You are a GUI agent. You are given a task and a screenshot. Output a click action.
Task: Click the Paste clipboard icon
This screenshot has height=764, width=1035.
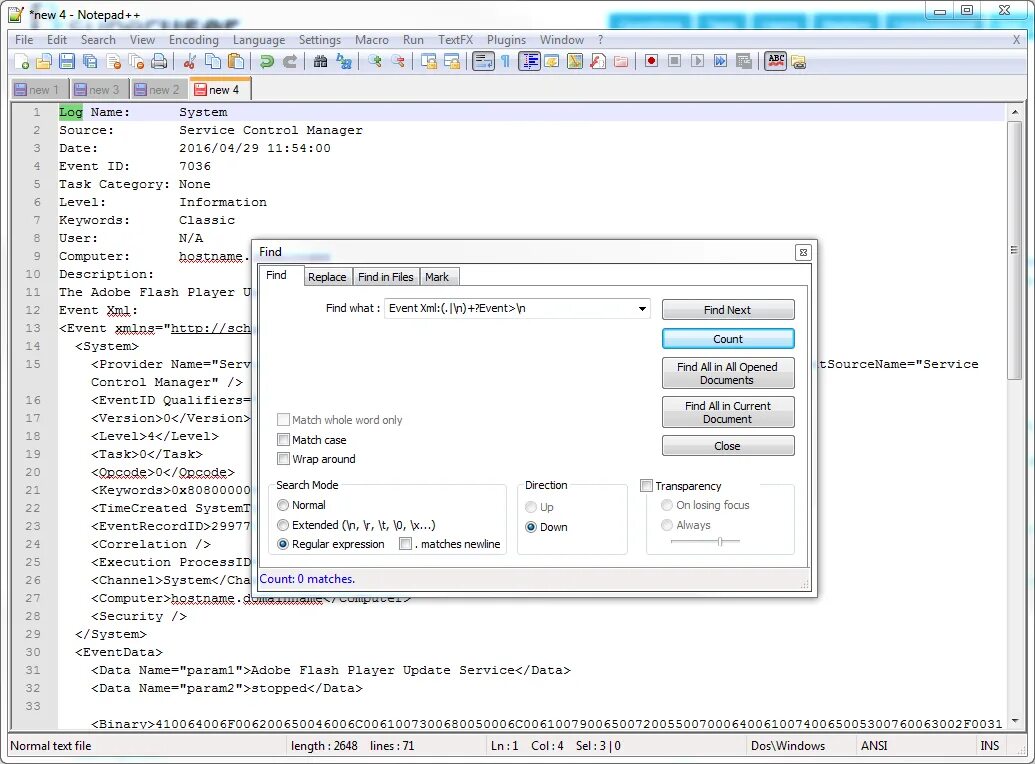[236, 61]
